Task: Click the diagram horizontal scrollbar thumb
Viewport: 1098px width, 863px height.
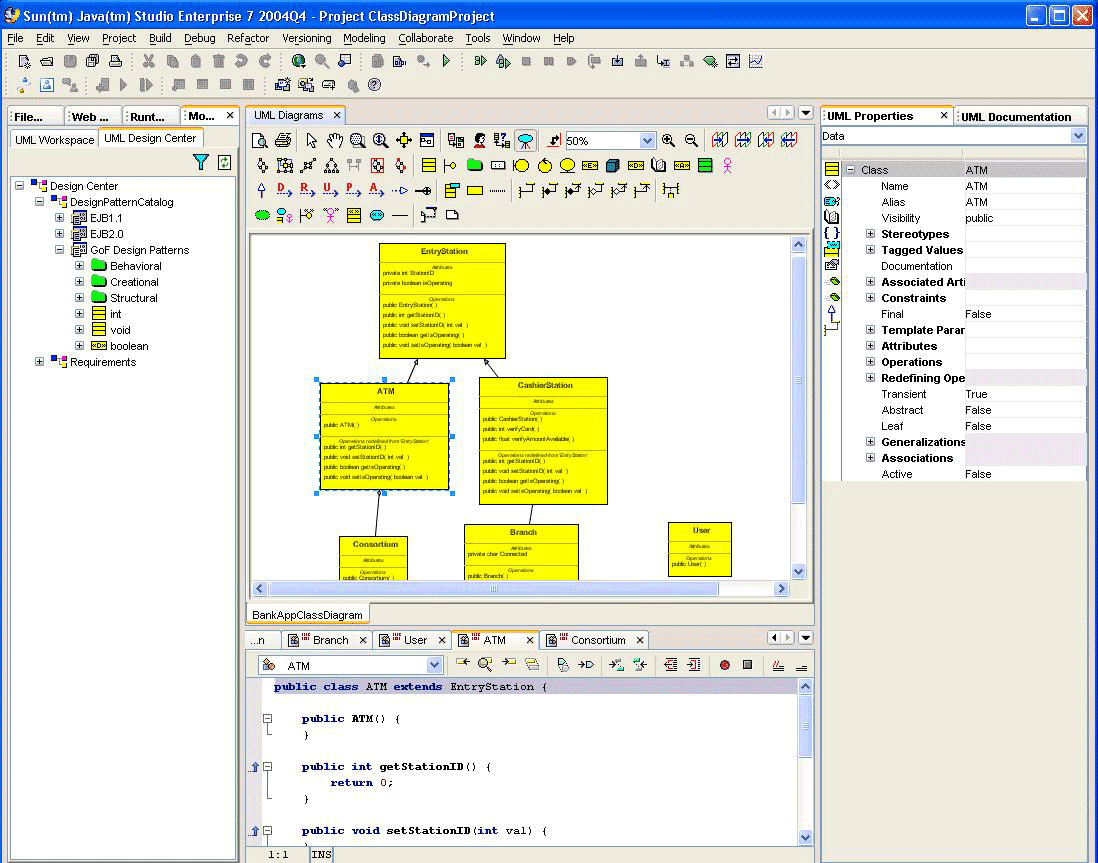Action: coord(494,589)
